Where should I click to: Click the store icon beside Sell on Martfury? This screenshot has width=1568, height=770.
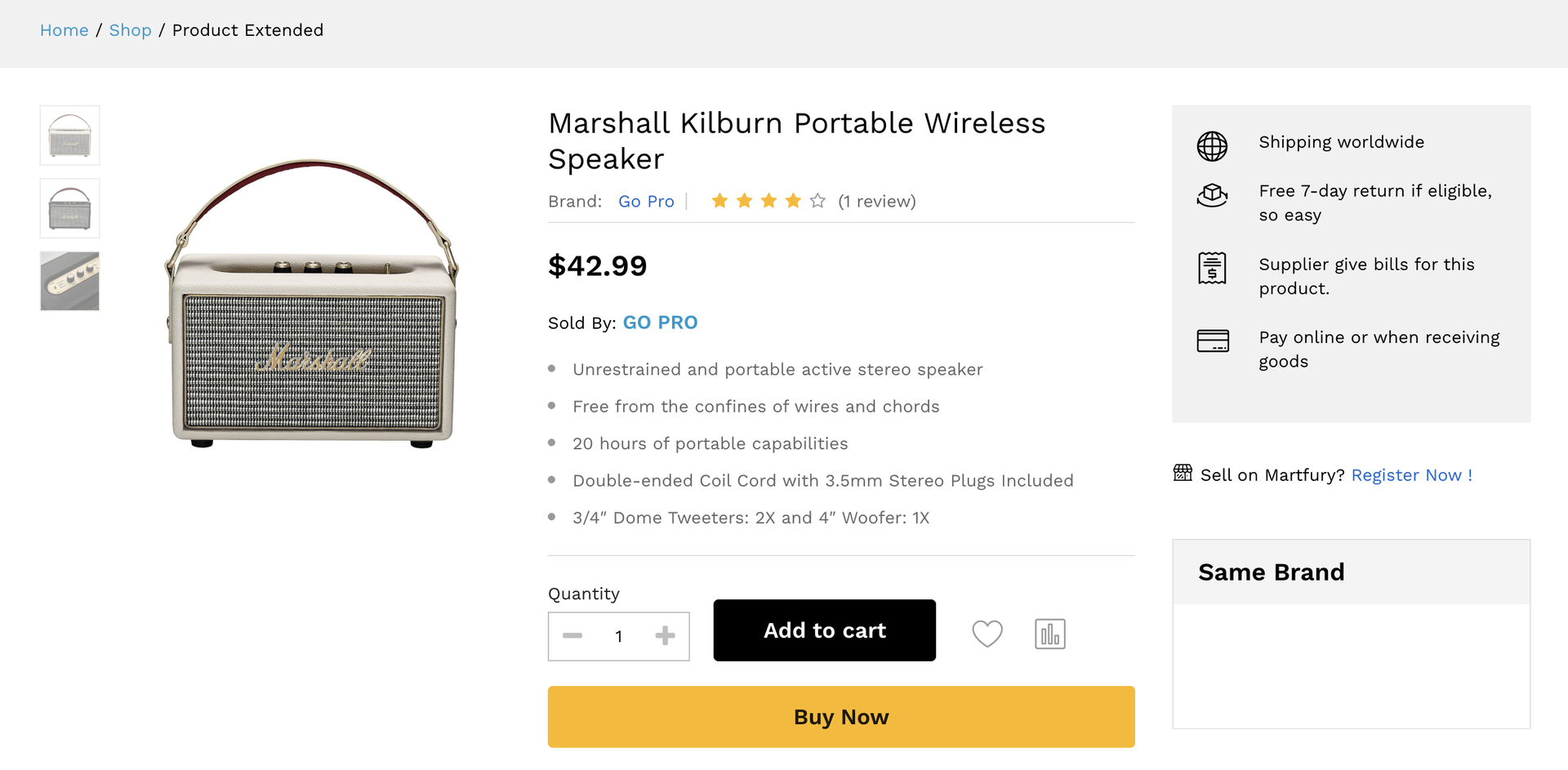point(1183,473)
